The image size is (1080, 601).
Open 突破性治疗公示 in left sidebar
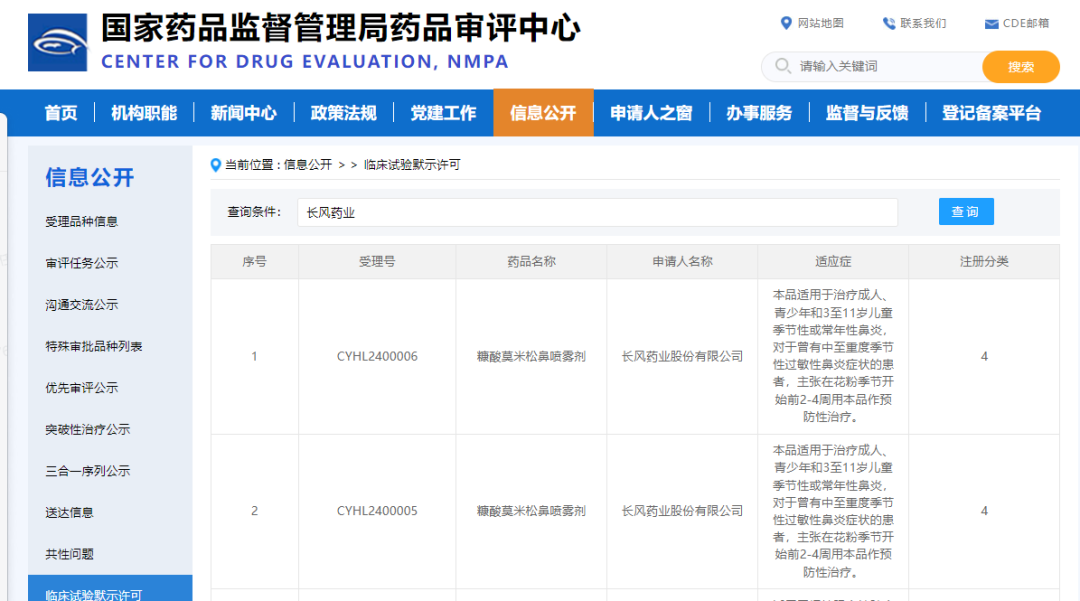click(x=87, y=430)
